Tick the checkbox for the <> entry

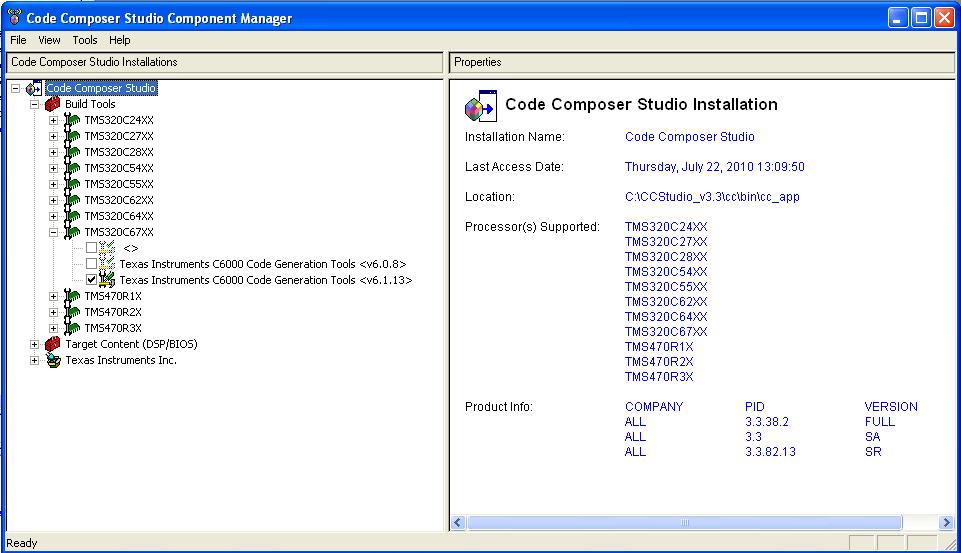coord(91,248)
